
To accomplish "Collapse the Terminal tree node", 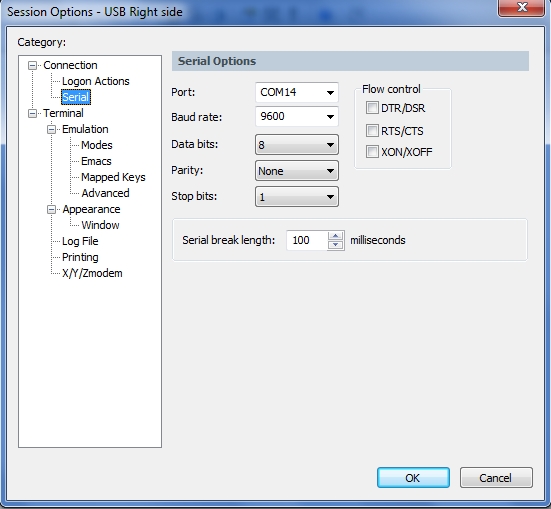I will click(32, 114).
